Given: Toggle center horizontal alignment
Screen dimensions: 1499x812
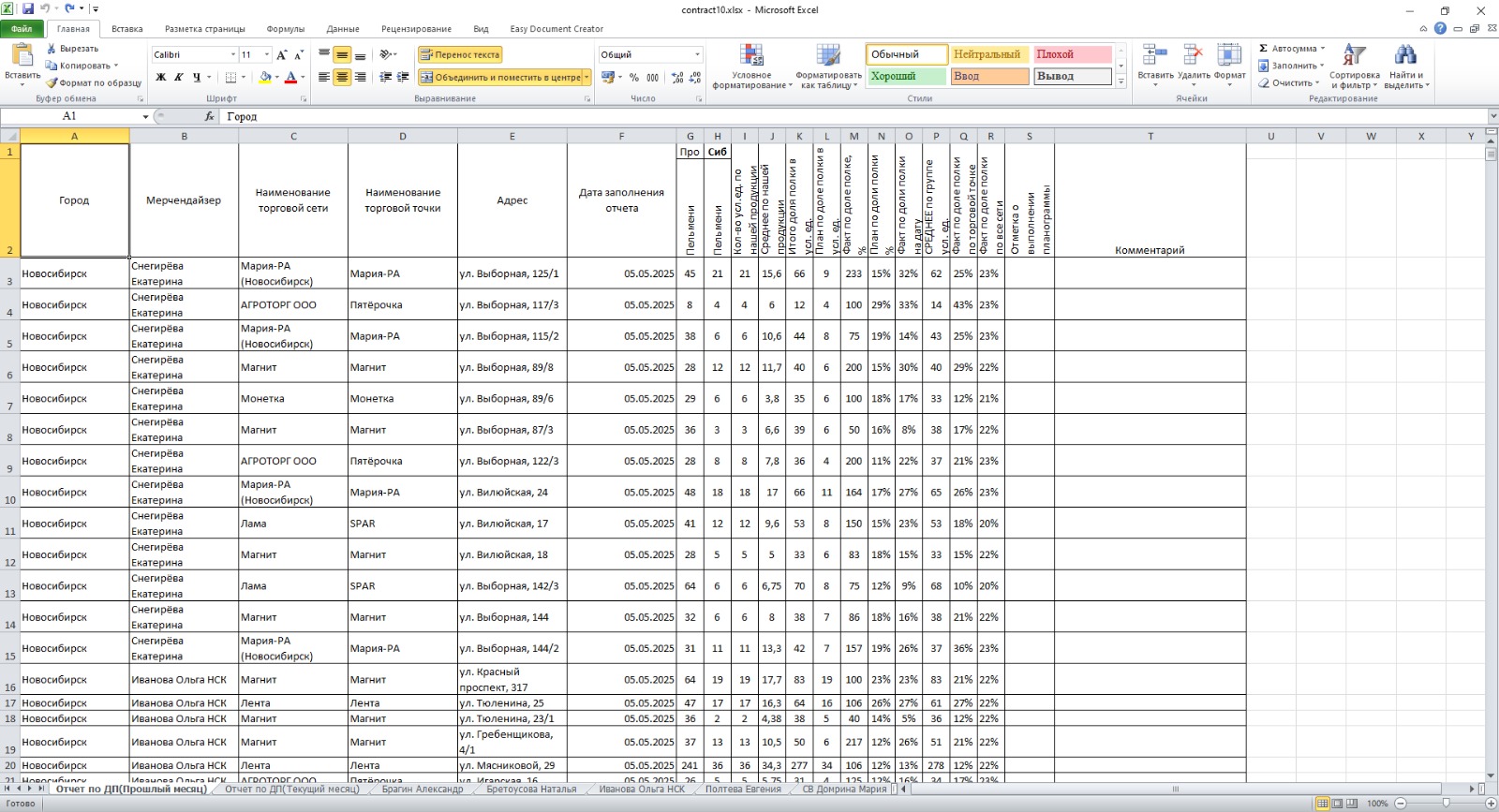Looking at the screenshot, I should pos(342,77).
